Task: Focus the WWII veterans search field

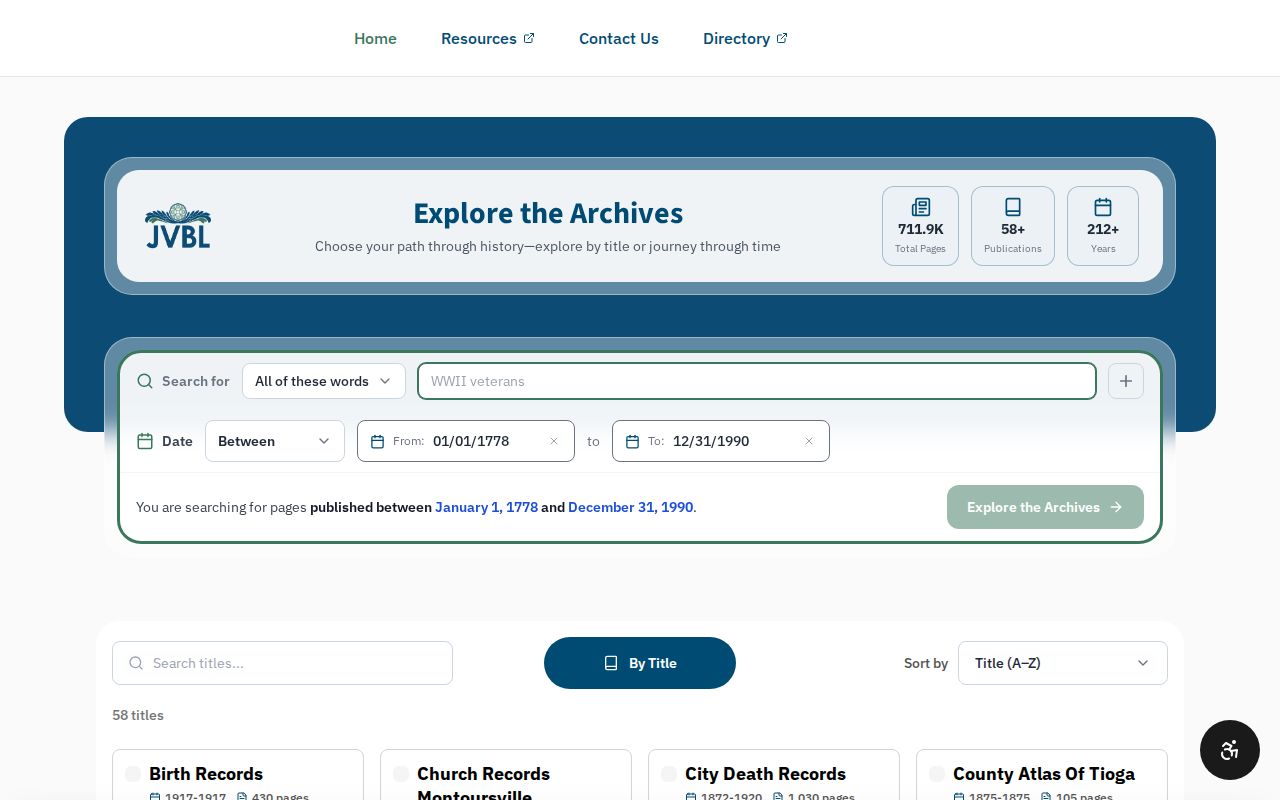Action: tap(757, 381)
